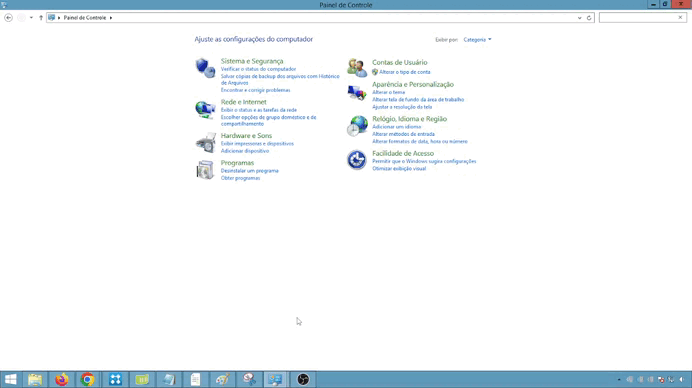Click the Desinstalar um programa link
Viewport: 692px width, 388px height.
click(x=249, y=171)
